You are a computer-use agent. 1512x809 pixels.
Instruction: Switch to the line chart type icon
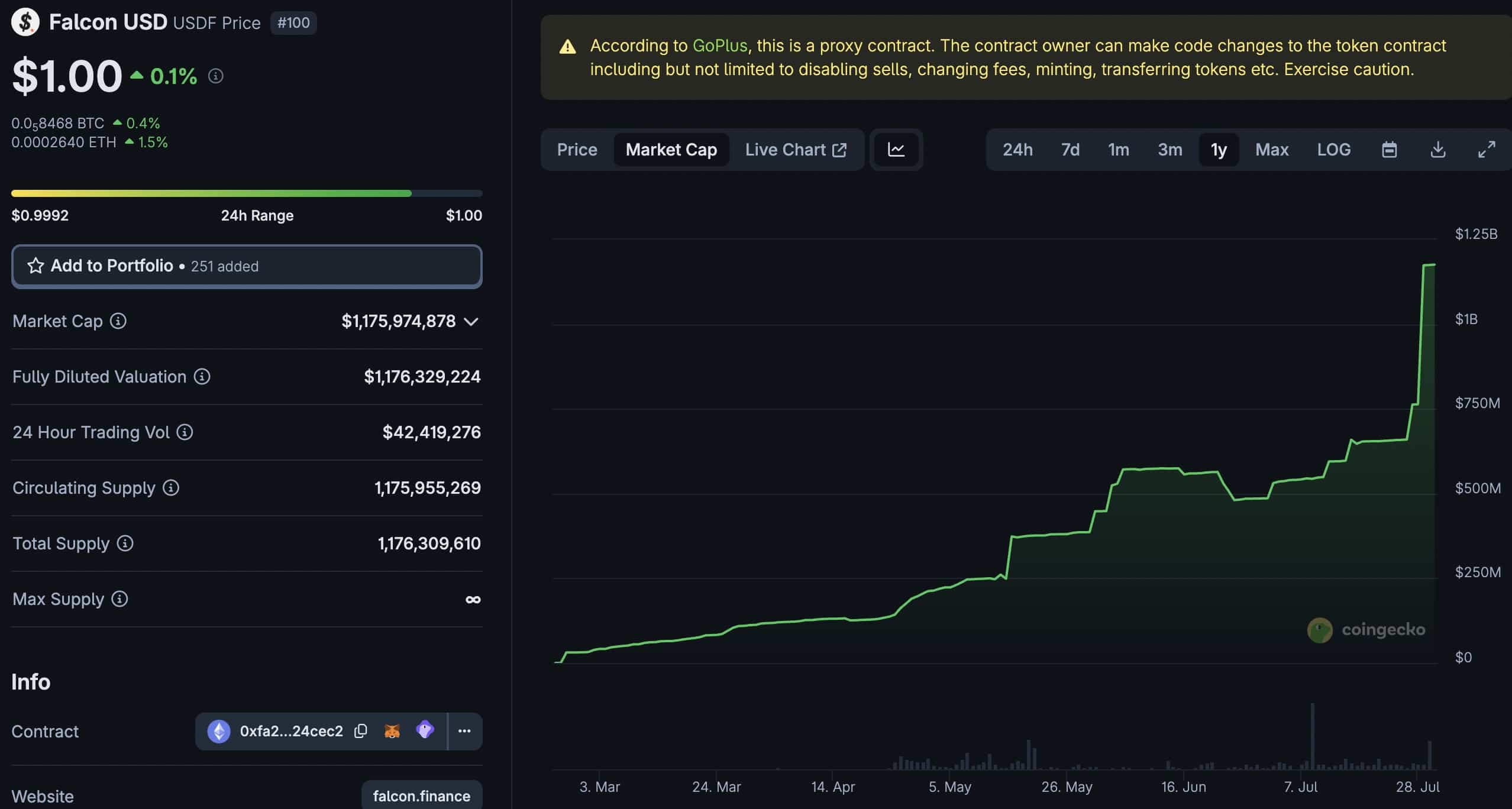(x=896, y=150)
